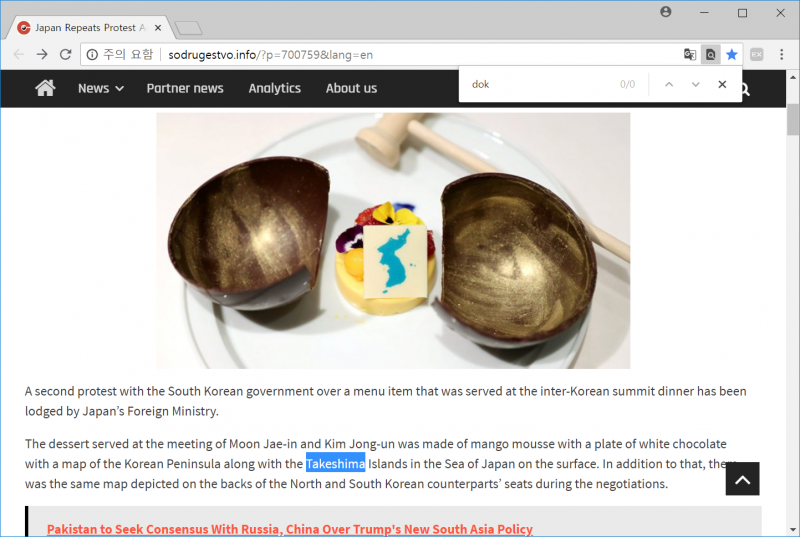Screen dimensions: 800x537
Task: Bookmark this page with the star
Action: (x=732, y=55)
